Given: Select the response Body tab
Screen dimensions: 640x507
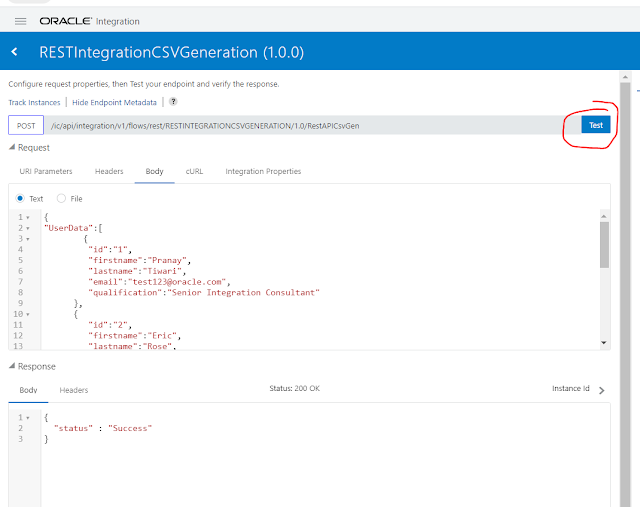Looking at the screenshot, I should tap(28, 390).
